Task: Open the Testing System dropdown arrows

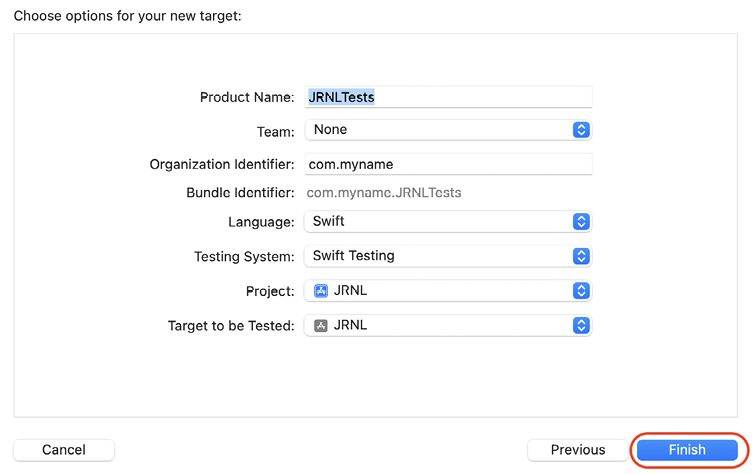Action: (581, 256)
